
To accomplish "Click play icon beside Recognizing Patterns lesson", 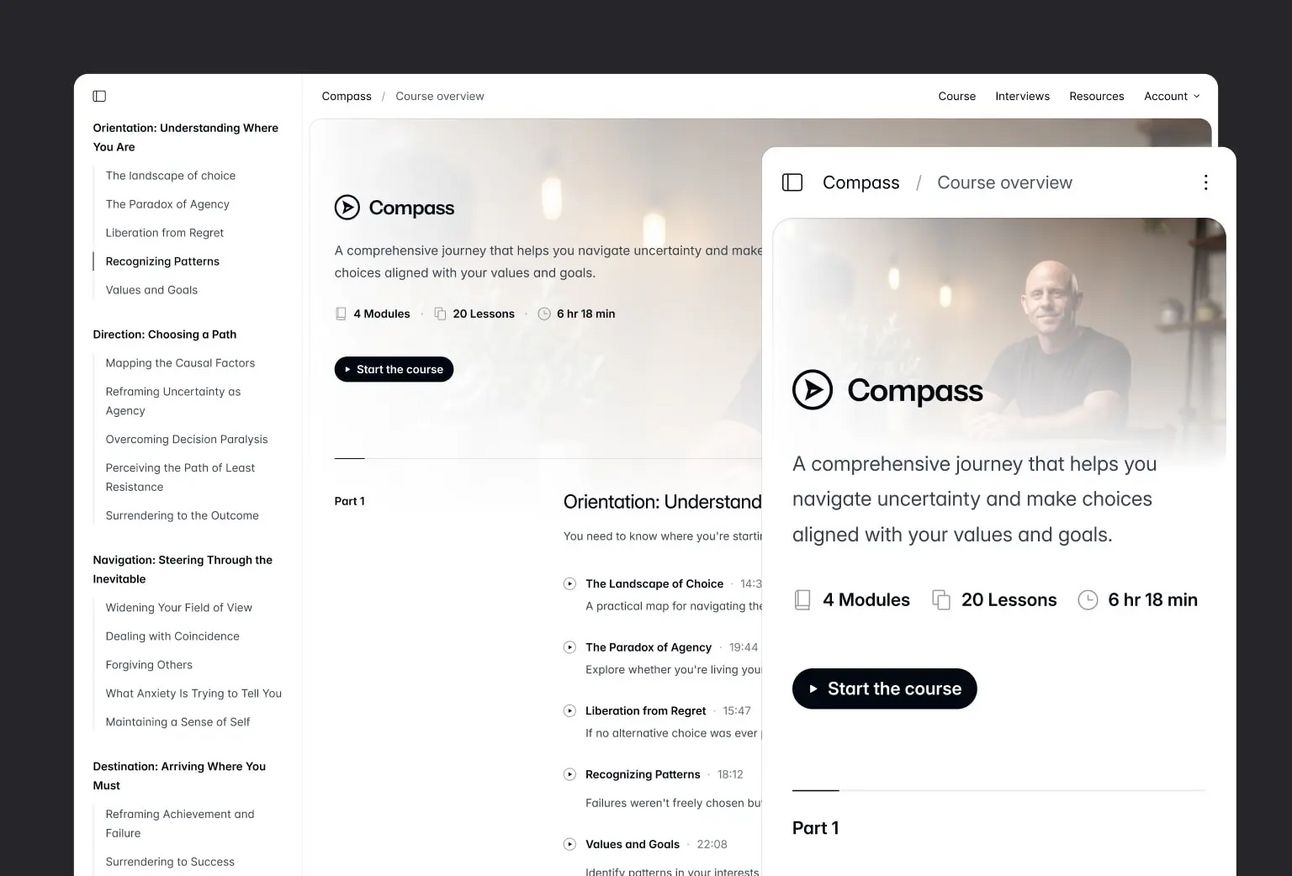I will pyautogui.click(x=570, y=775).
